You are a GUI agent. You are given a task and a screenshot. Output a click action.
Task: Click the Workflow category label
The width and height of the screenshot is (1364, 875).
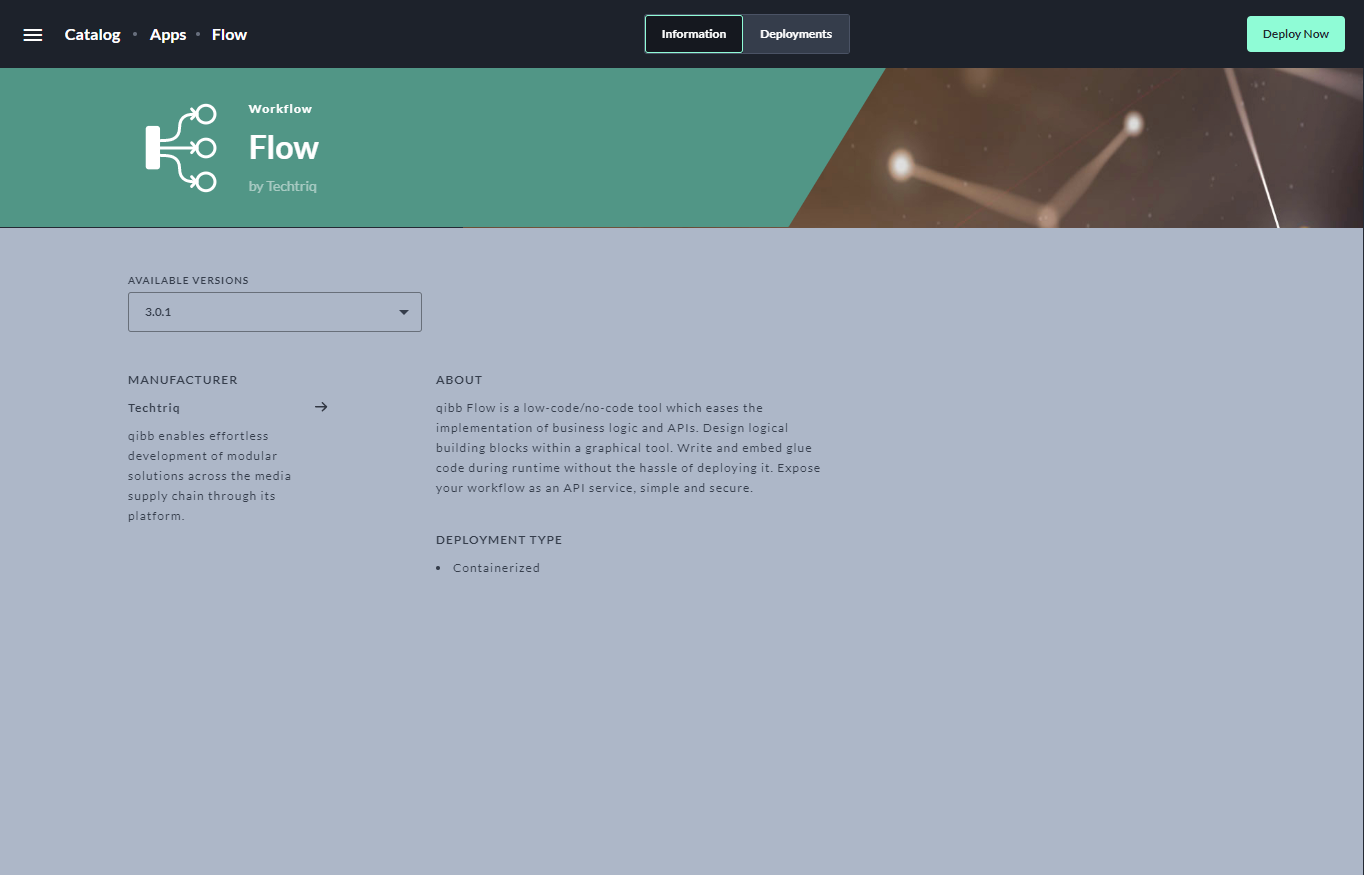pyautogui.click(x=280, y=109)
